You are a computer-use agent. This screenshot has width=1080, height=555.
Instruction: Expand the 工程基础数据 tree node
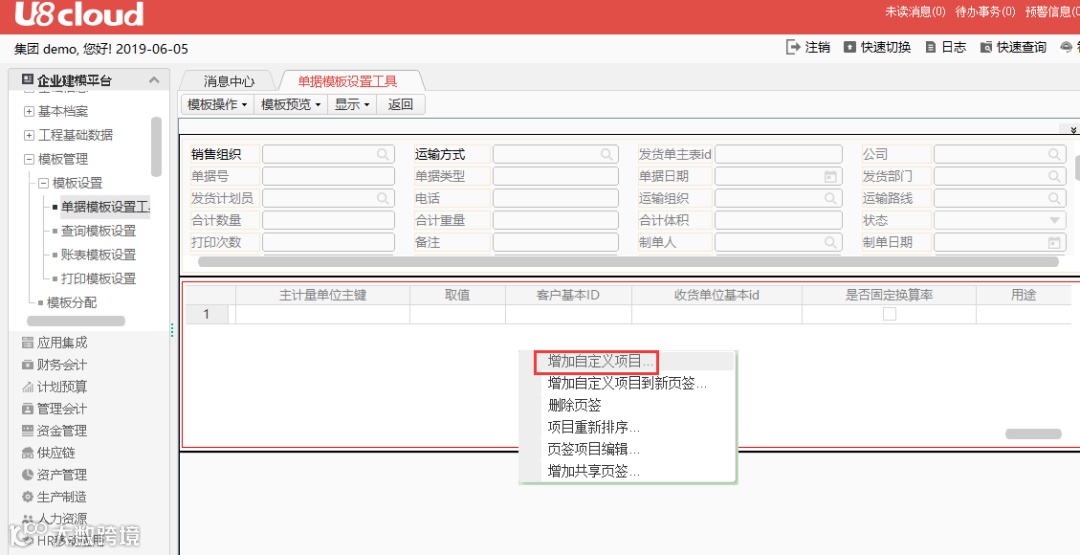click(29, 135)
